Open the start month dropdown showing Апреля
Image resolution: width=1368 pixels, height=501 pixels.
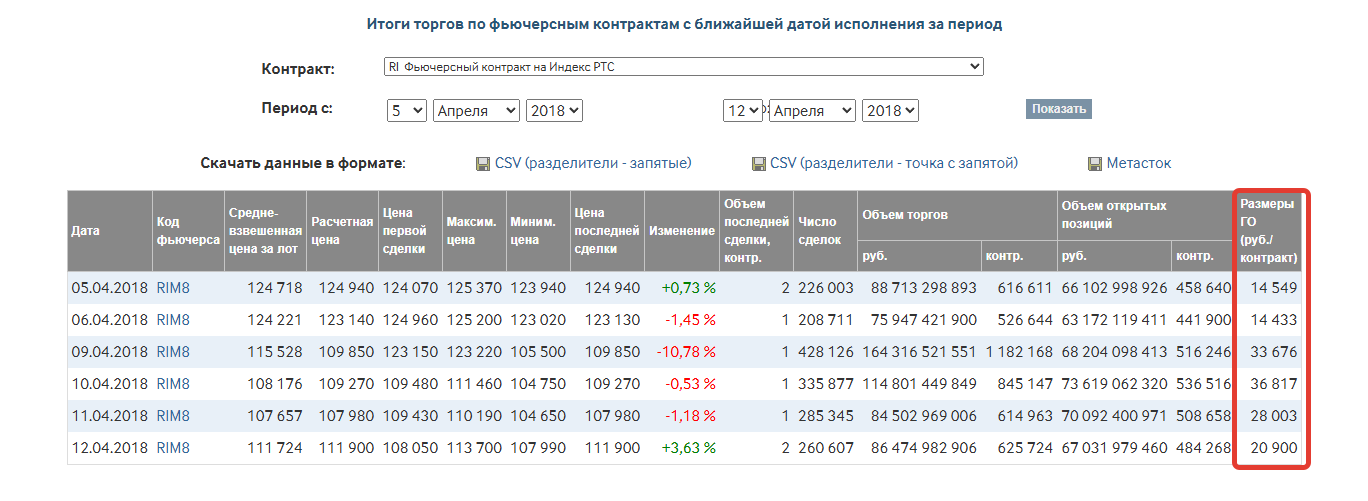476,110
